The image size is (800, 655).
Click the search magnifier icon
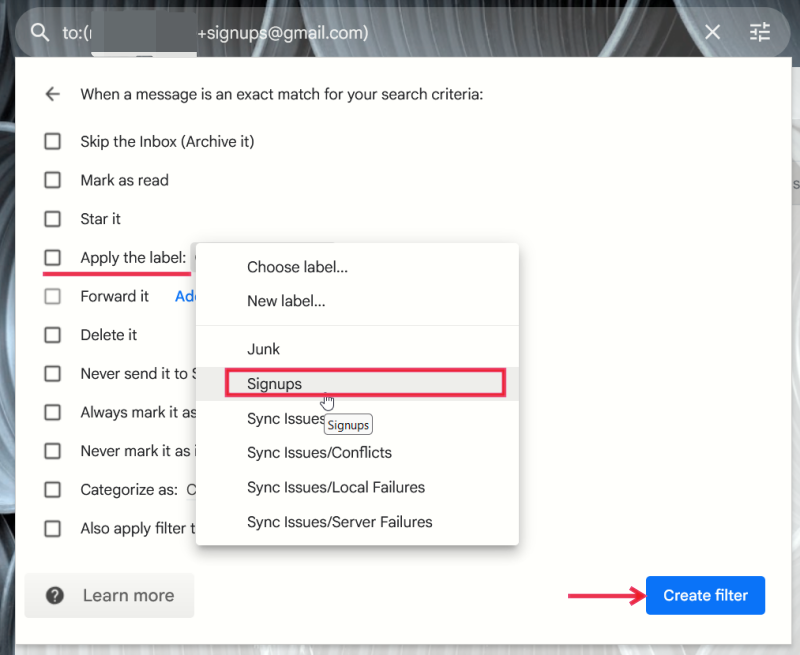(x=40, y=31)
